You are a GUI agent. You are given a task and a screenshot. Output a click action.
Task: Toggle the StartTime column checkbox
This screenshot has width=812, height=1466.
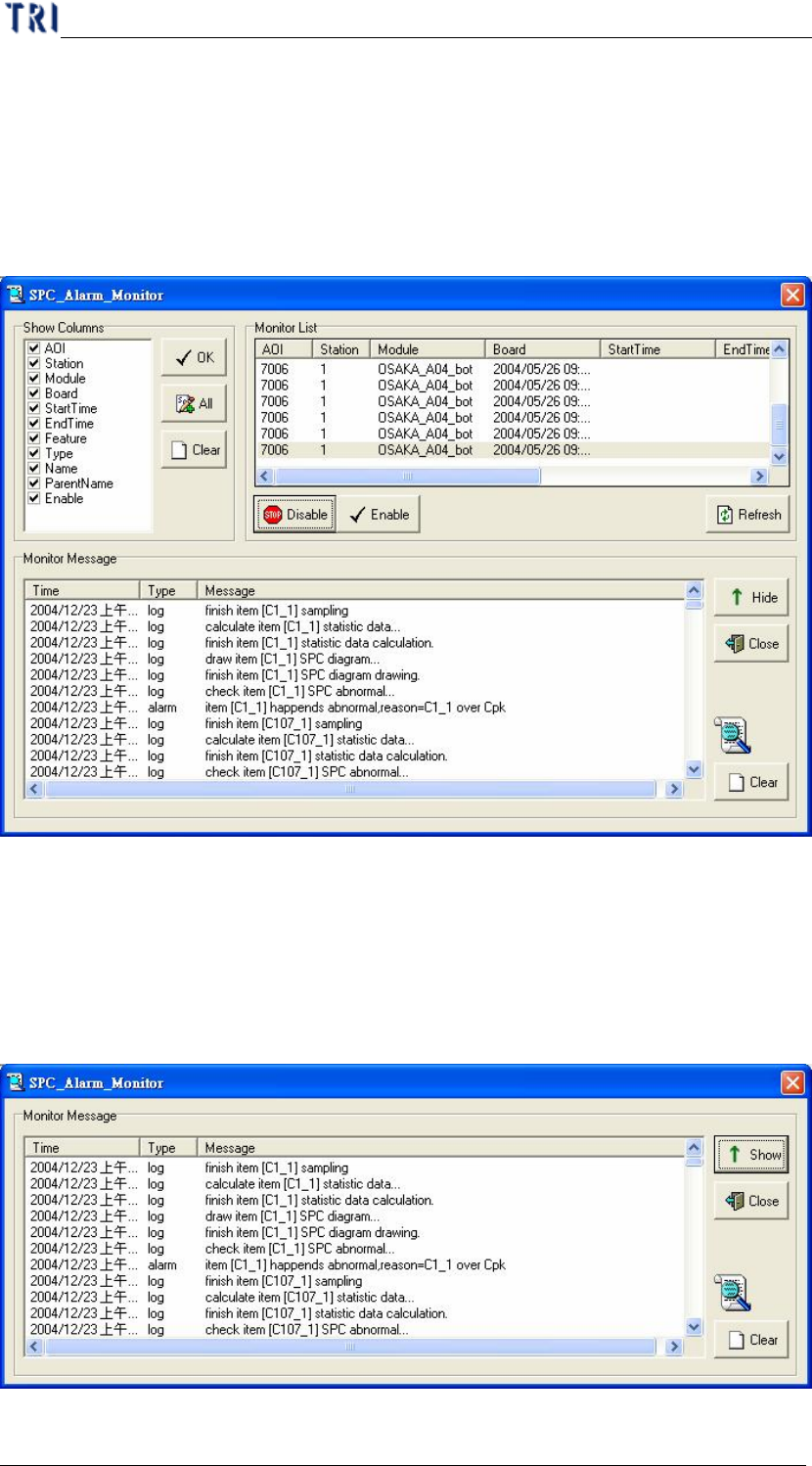(x=34, y=408)
